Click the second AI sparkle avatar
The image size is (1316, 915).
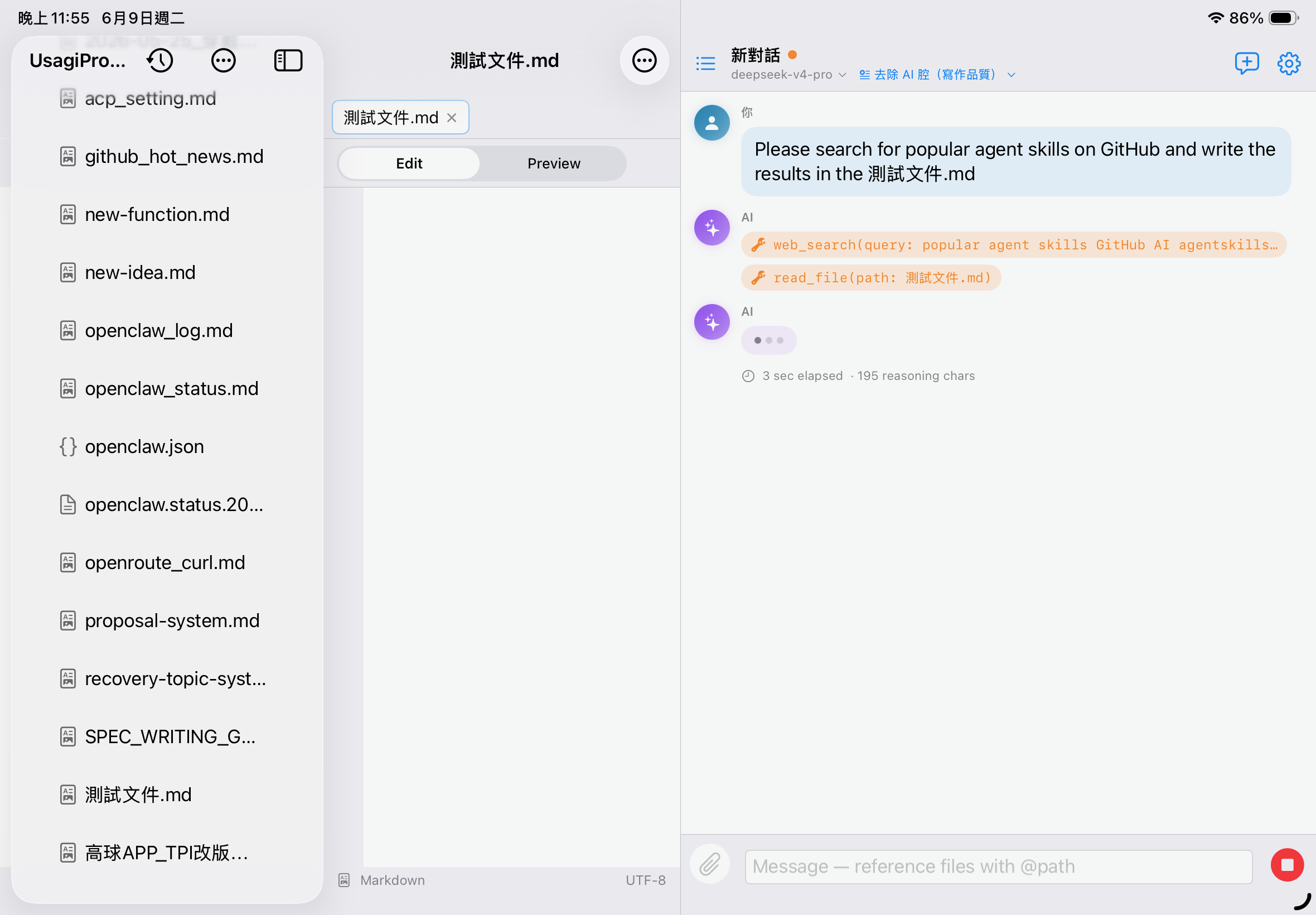(x=712, y=321)
